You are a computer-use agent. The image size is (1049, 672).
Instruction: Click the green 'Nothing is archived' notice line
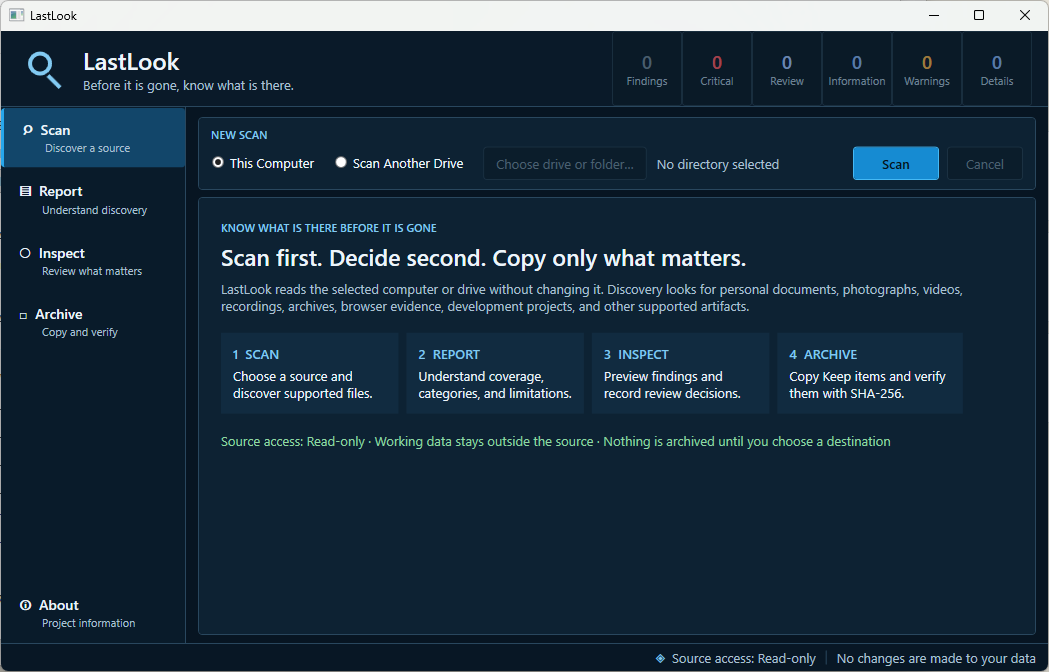[x=555, y=441]
